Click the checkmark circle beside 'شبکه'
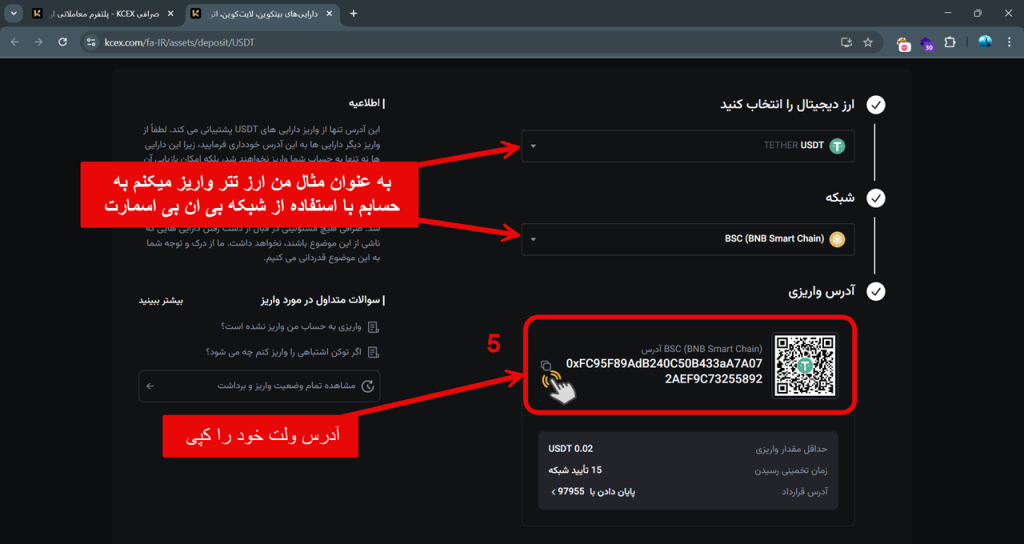 coord(875,198)
